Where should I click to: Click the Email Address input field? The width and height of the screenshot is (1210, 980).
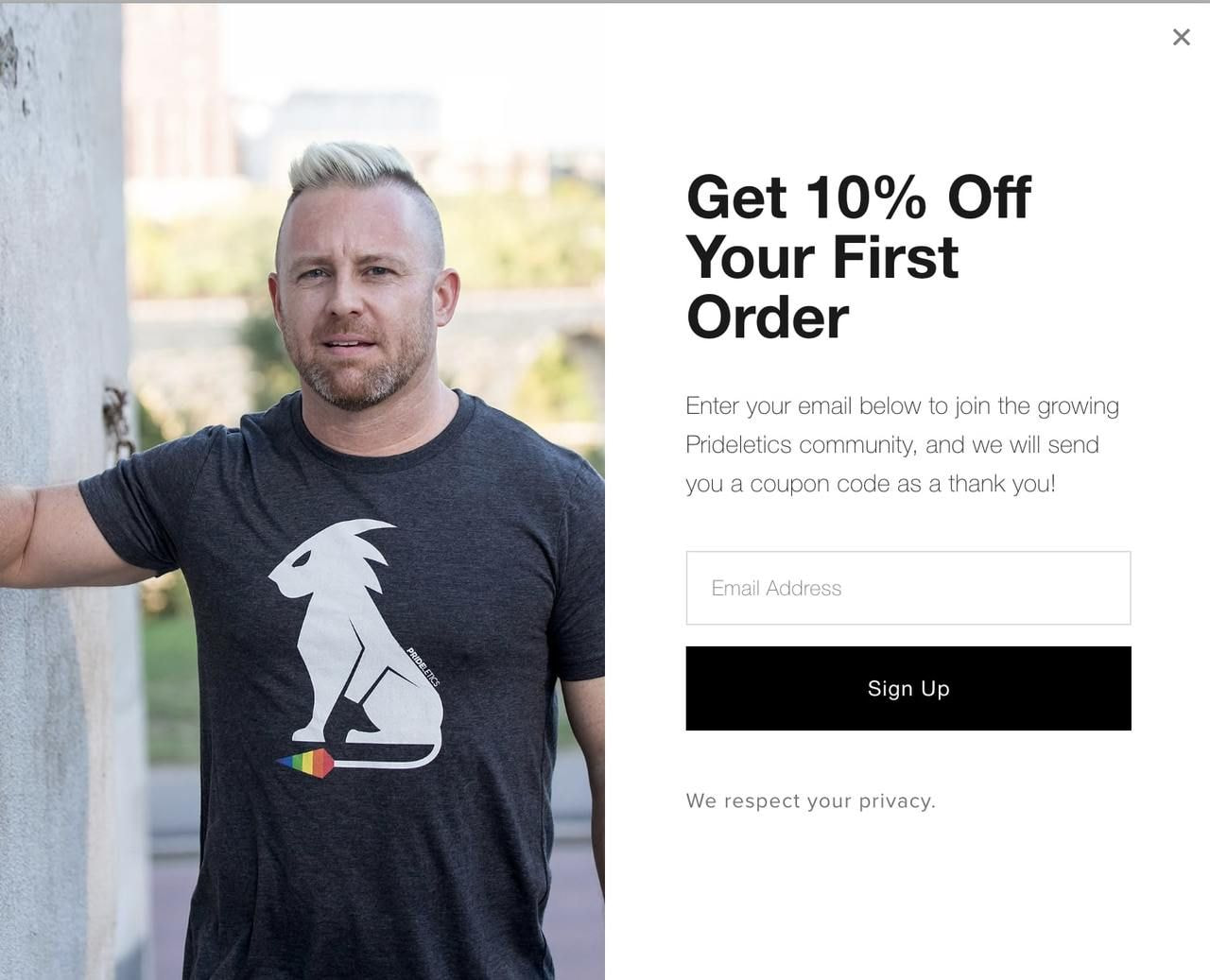(907, 588)
